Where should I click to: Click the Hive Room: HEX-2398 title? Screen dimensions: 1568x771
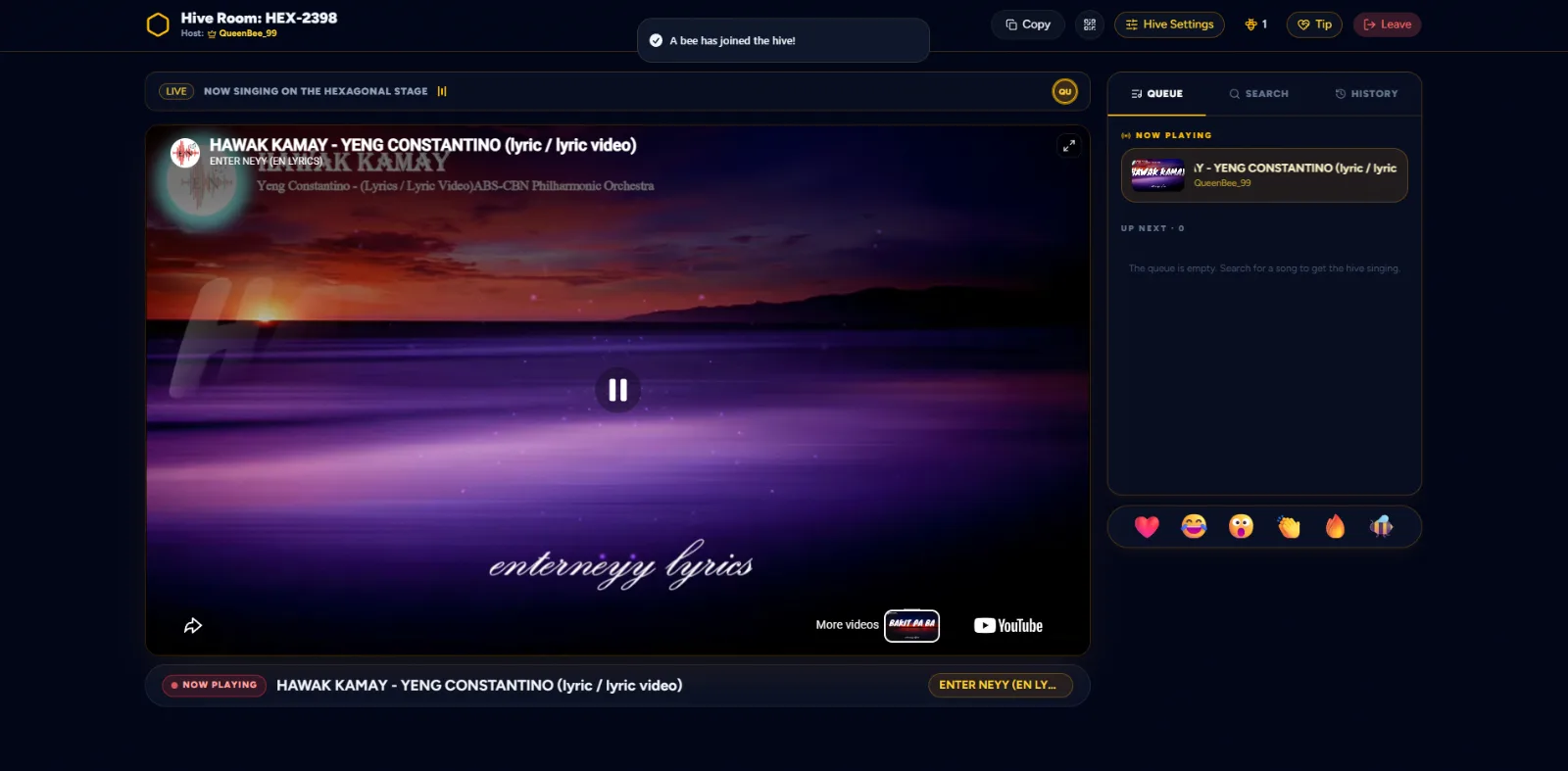point(259,18)
